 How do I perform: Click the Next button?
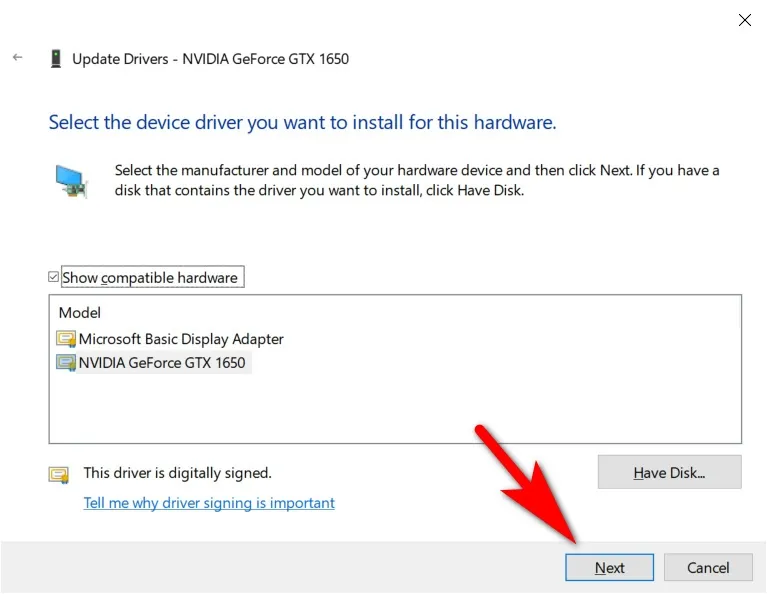click(x=609, y=567)
